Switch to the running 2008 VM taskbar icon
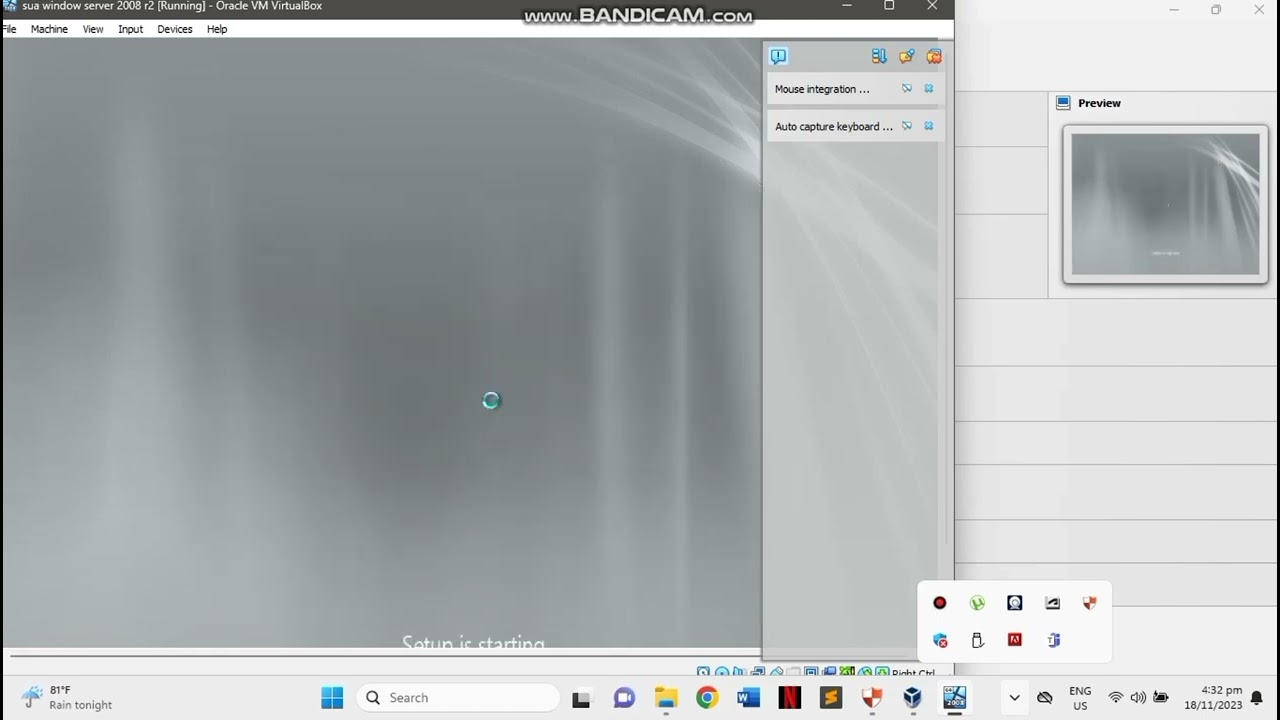 point(955,697)
